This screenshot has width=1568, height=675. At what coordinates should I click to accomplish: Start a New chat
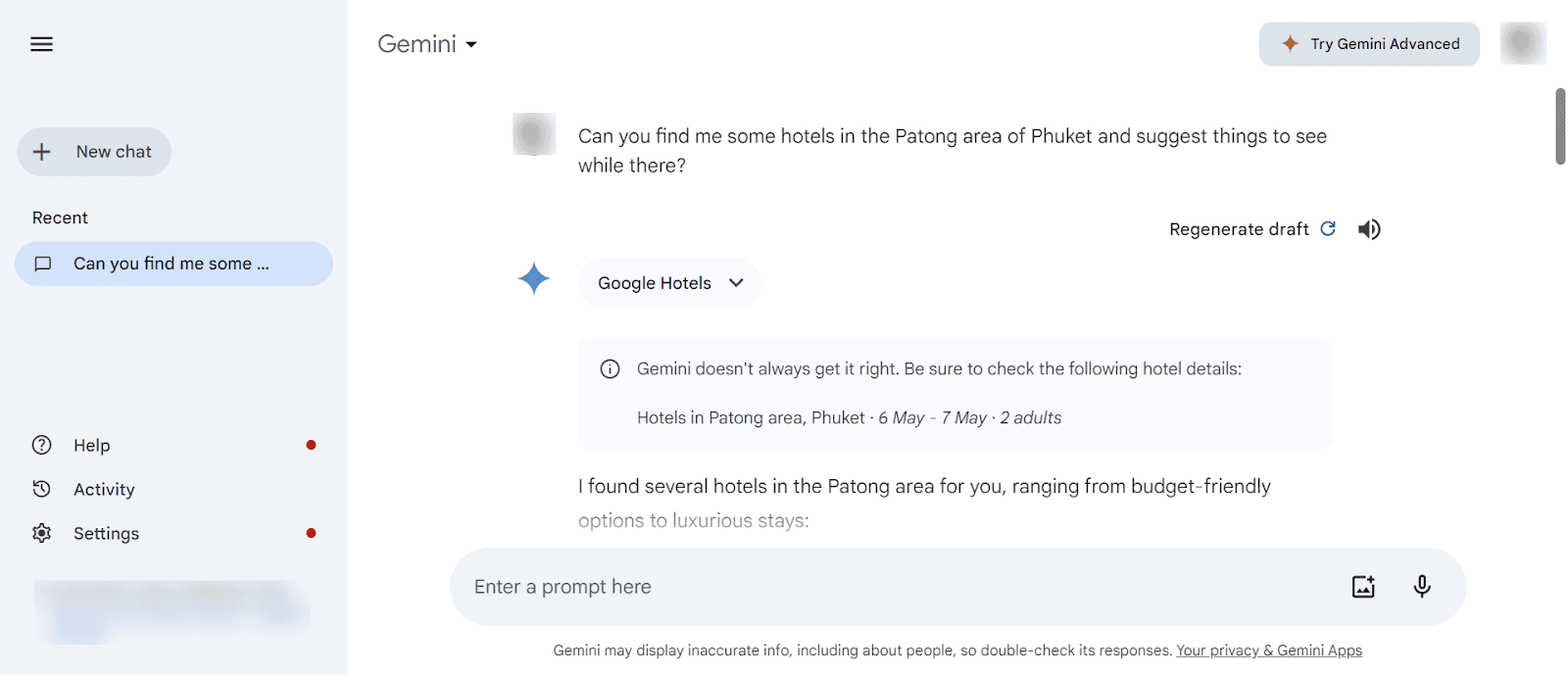(x=94, y=152)
